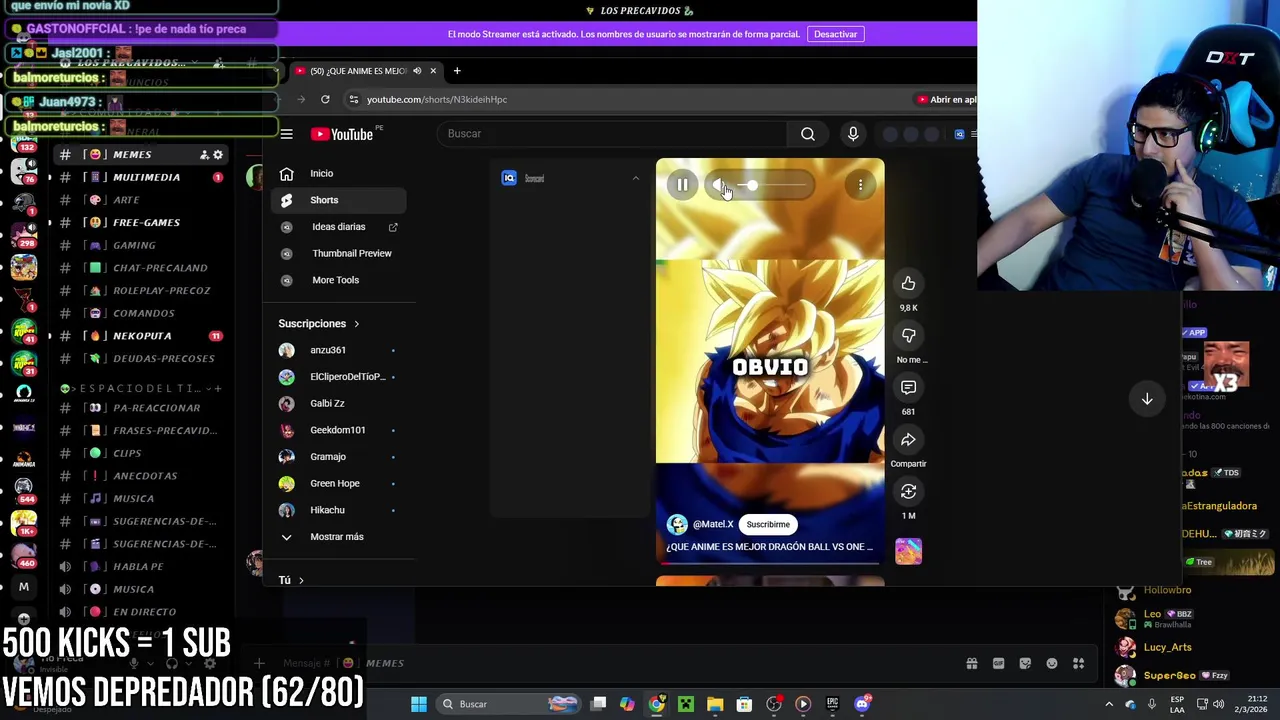Open the YouTube hamburger guide menu
This screenshot has height=720, width=1280.
[287, 134]
